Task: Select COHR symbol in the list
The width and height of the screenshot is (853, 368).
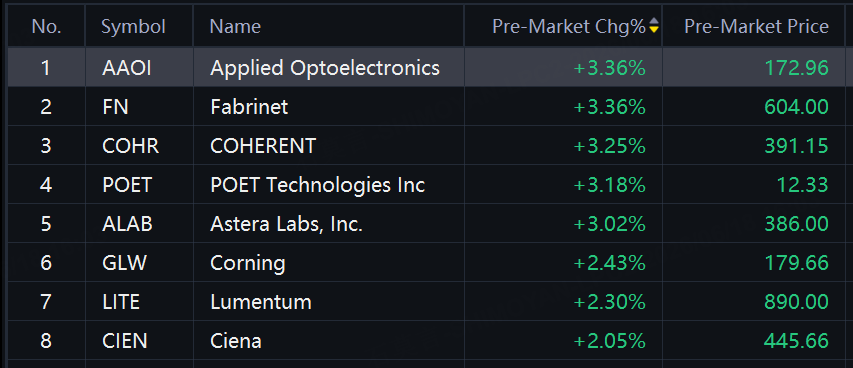Action: (x=131, y=146)
